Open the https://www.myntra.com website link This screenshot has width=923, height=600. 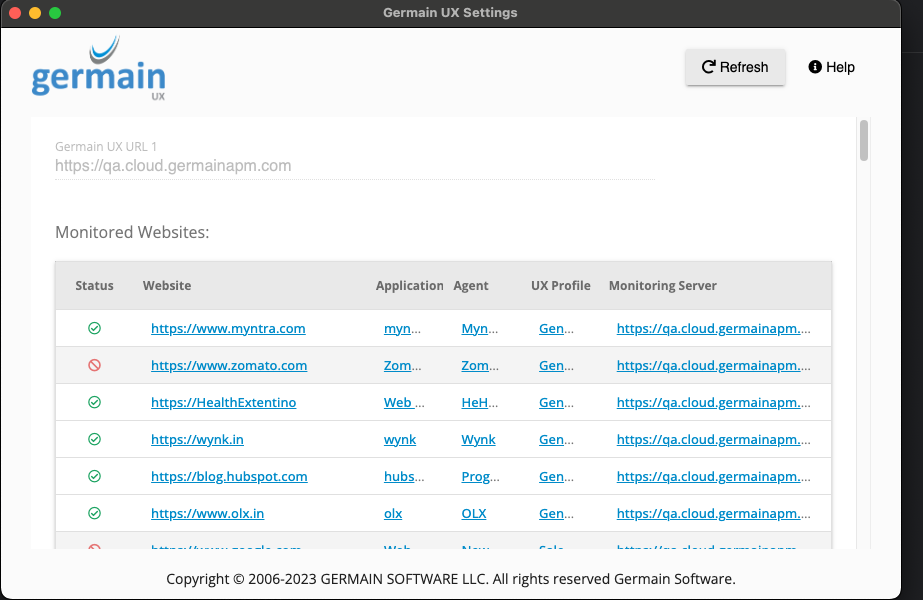(x=228, y=328)
